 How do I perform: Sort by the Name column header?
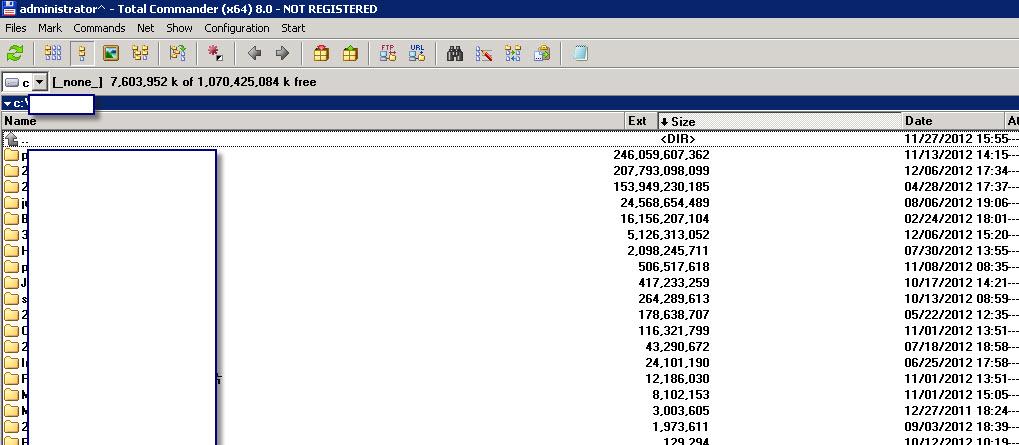[313, 121]
